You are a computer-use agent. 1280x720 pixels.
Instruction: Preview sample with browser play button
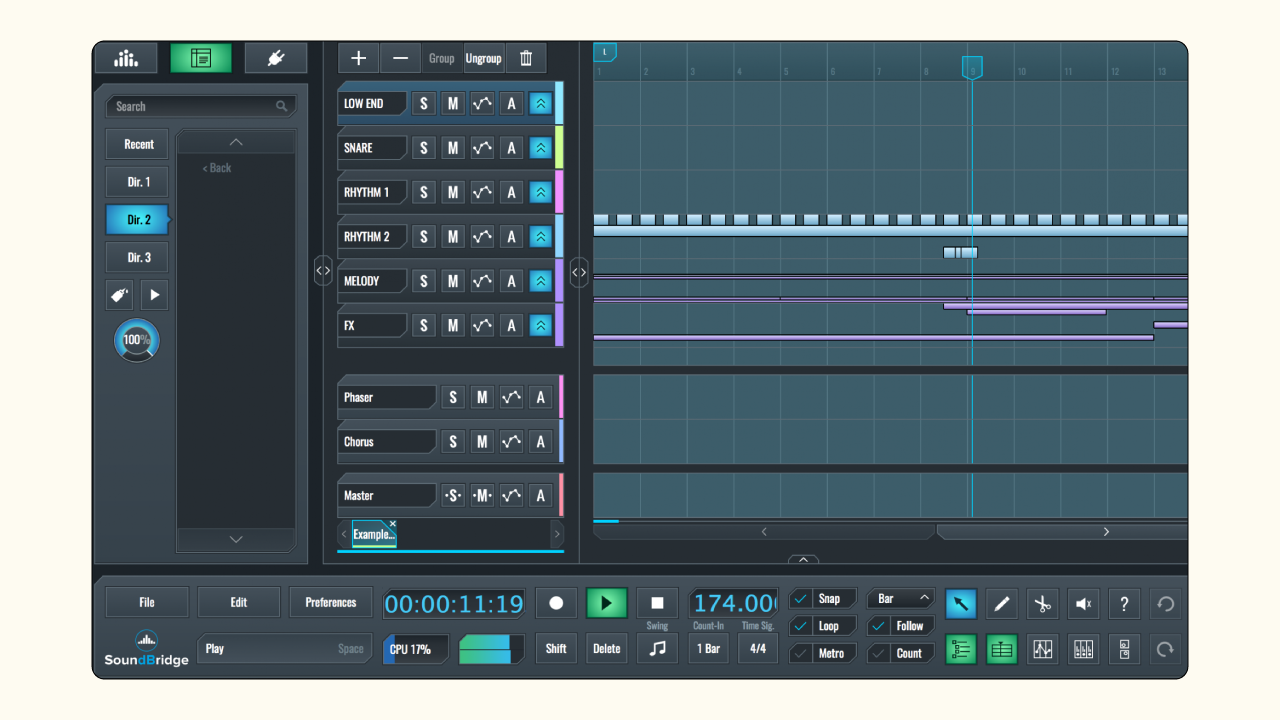tap(154, 295)
